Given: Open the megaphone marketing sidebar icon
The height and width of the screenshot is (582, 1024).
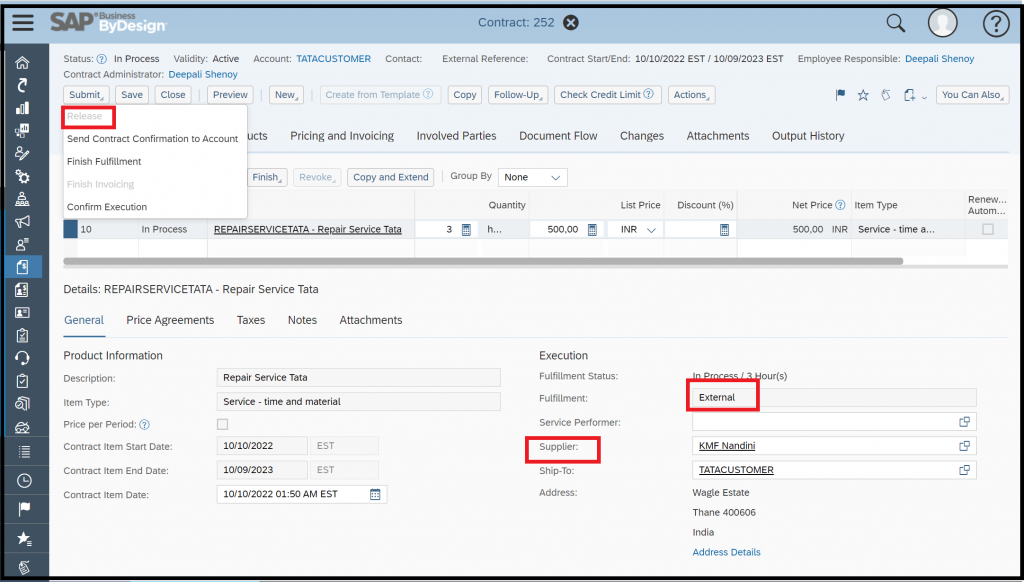Looking at the screenshot, I should 22,221.
